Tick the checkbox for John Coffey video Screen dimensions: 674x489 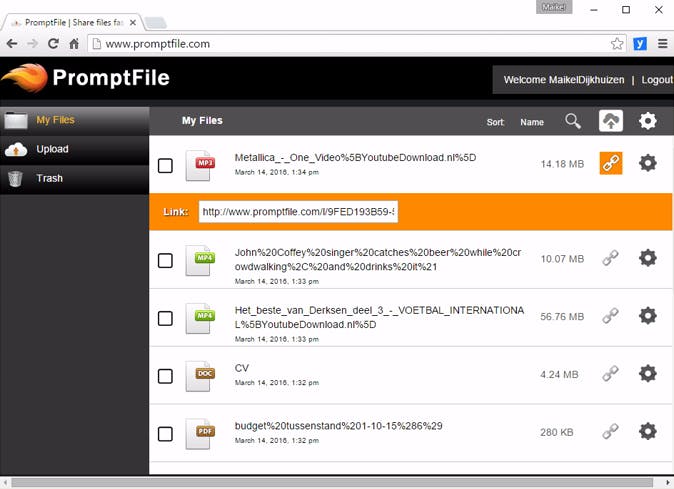point(165,260)
